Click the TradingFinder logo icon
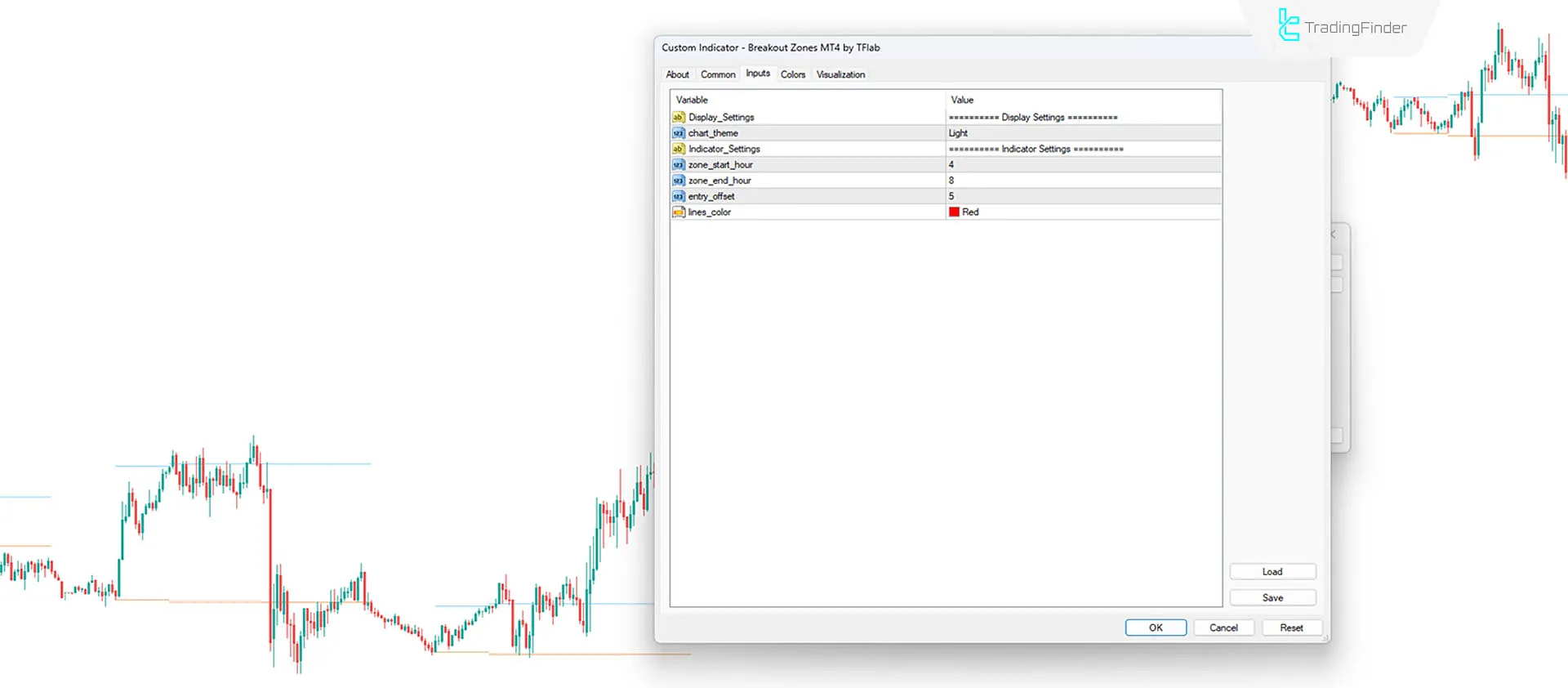This screenshot has height=688, width=1568. coord(1289,26)
